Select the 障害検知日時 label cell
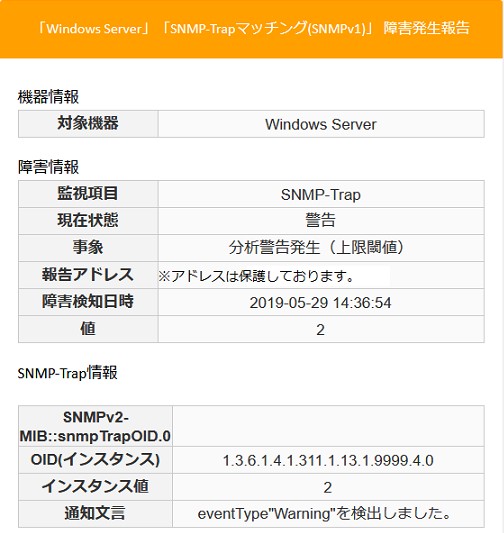The width and height of the screenshot is (504, 533). (88, 302)
